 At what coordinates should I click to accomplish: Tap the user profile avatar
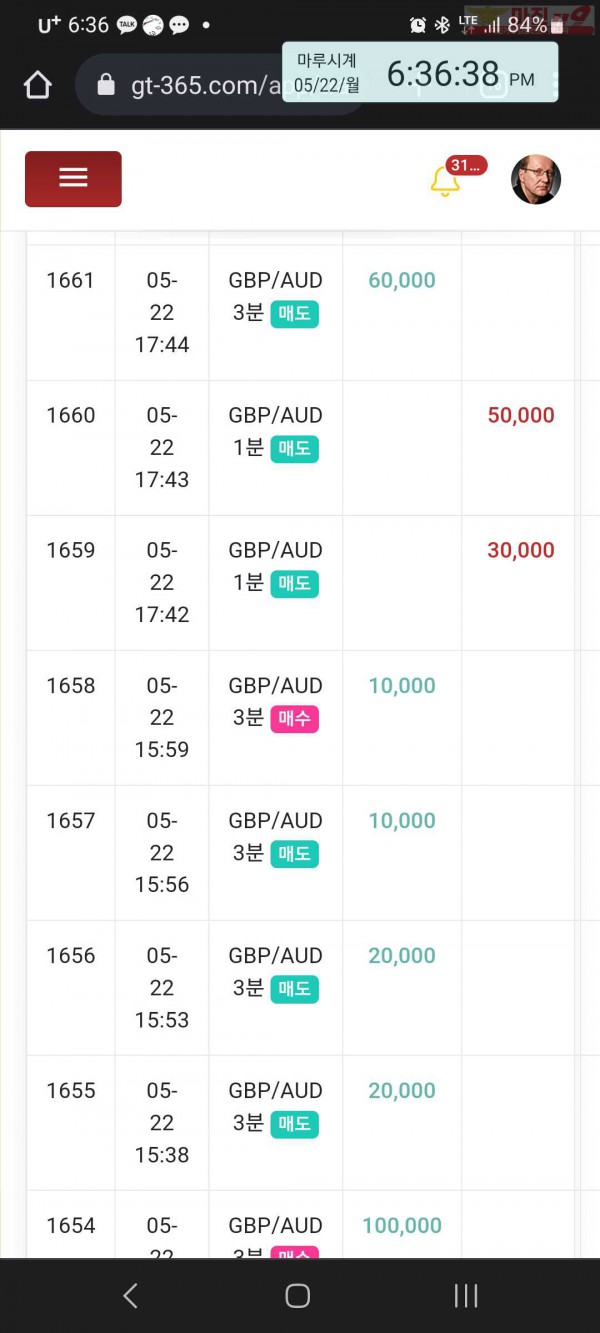pyautogui.click(x=536, y=179)
